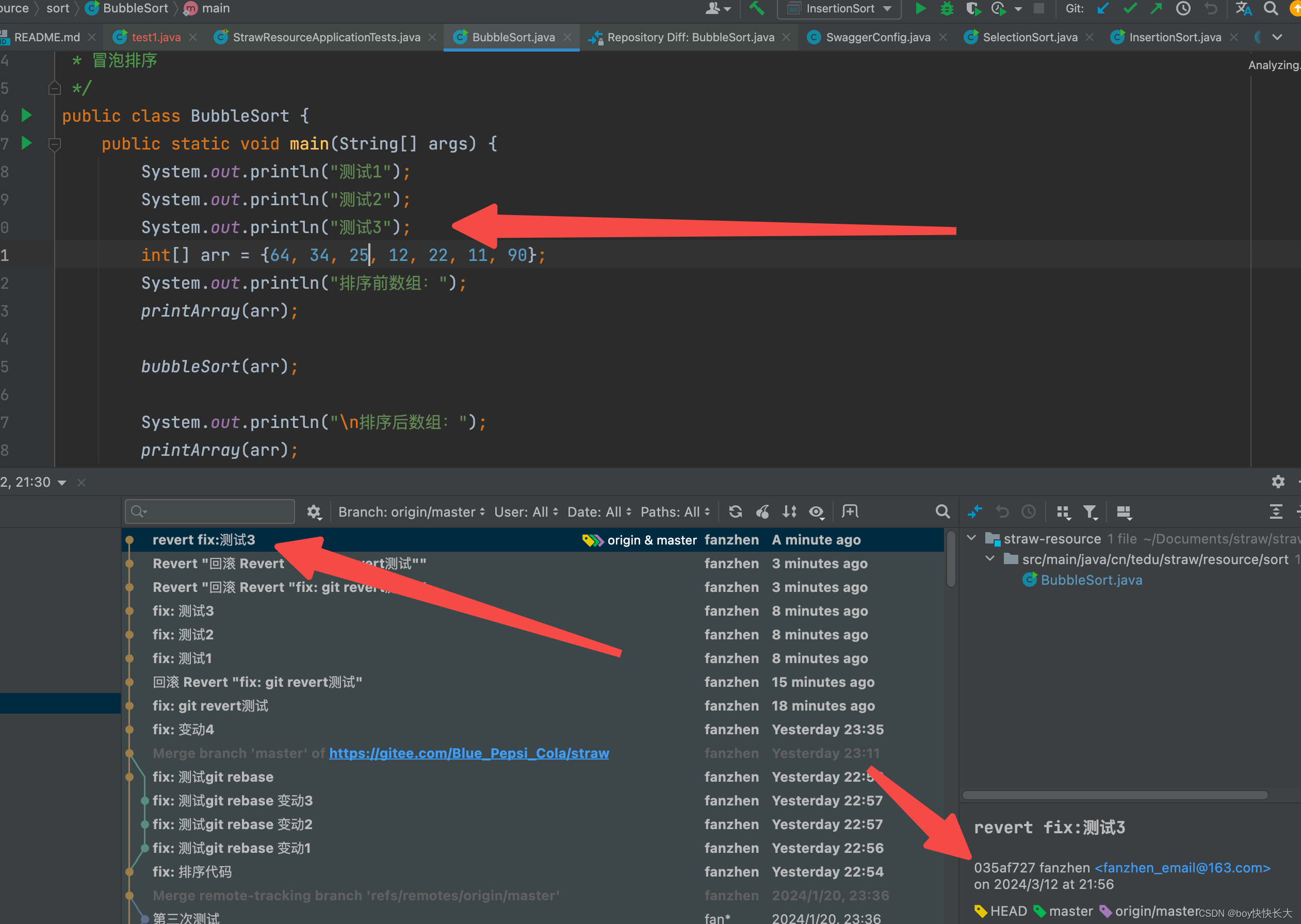Open Search Everywhere magnifier in top toolbar
The width and height of the screenshot is (1301, 924).
[x=1271, y=9]
